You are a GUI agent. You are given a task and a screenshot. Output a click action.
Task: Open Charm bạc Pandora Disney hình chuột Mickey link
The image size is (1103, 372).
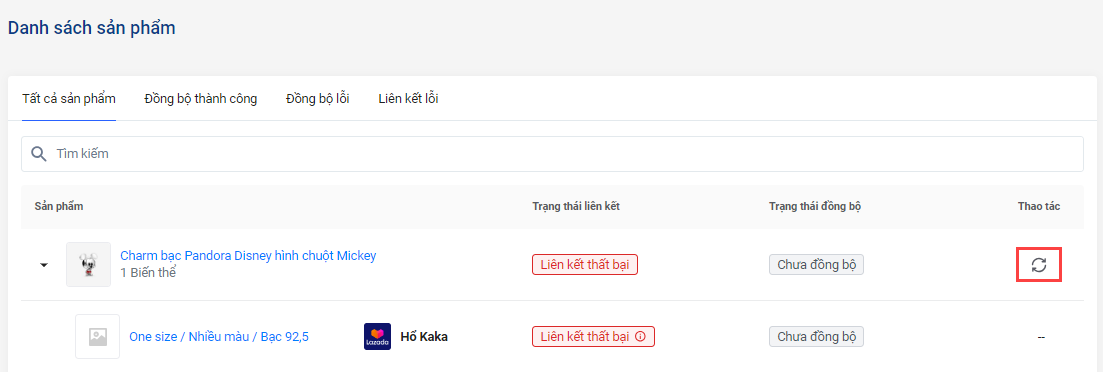(248, 255)
